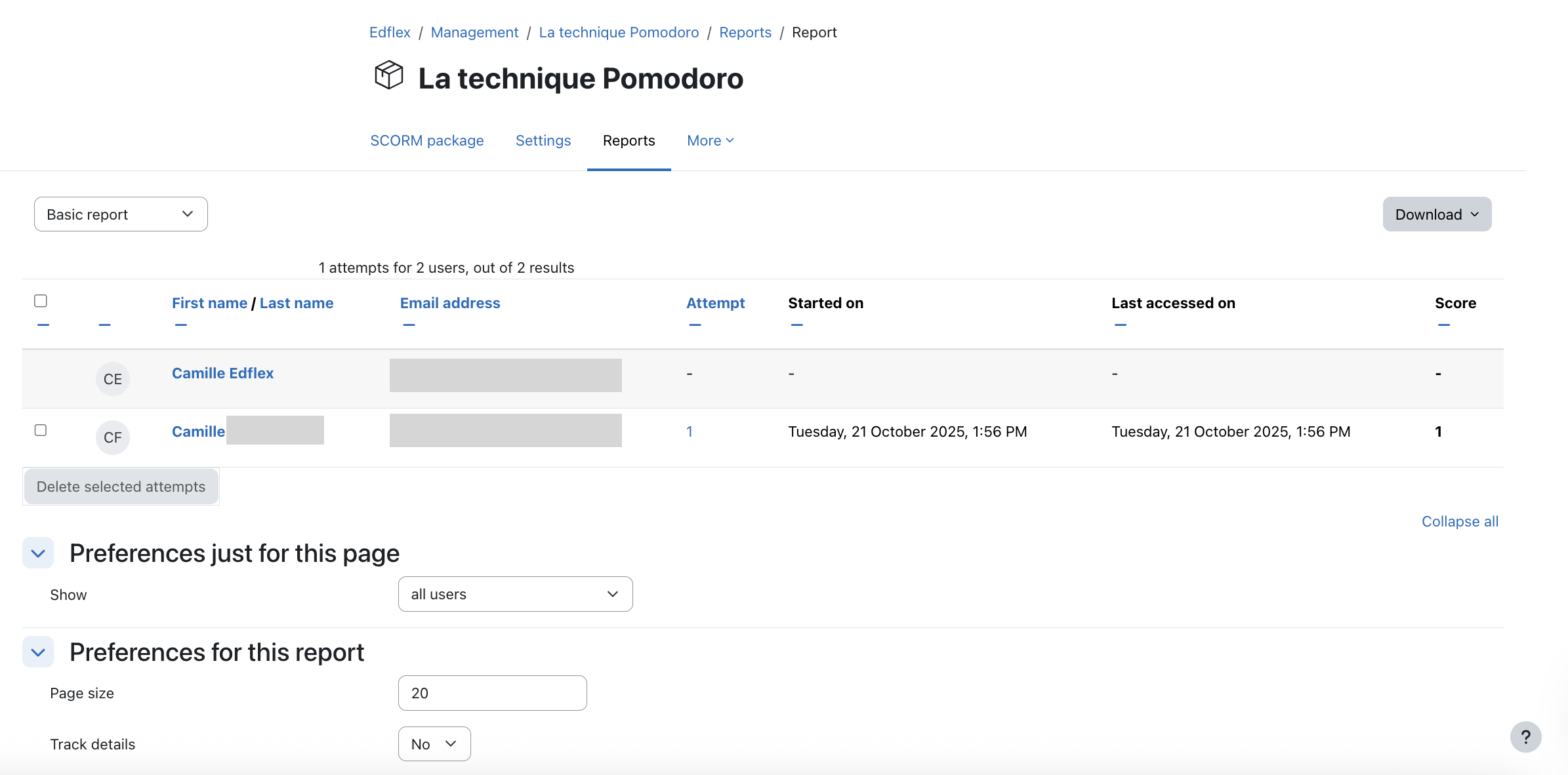Screen dimensions: 1568x775
Task: Click the CF user avatar
Action: tap(113, 437)
